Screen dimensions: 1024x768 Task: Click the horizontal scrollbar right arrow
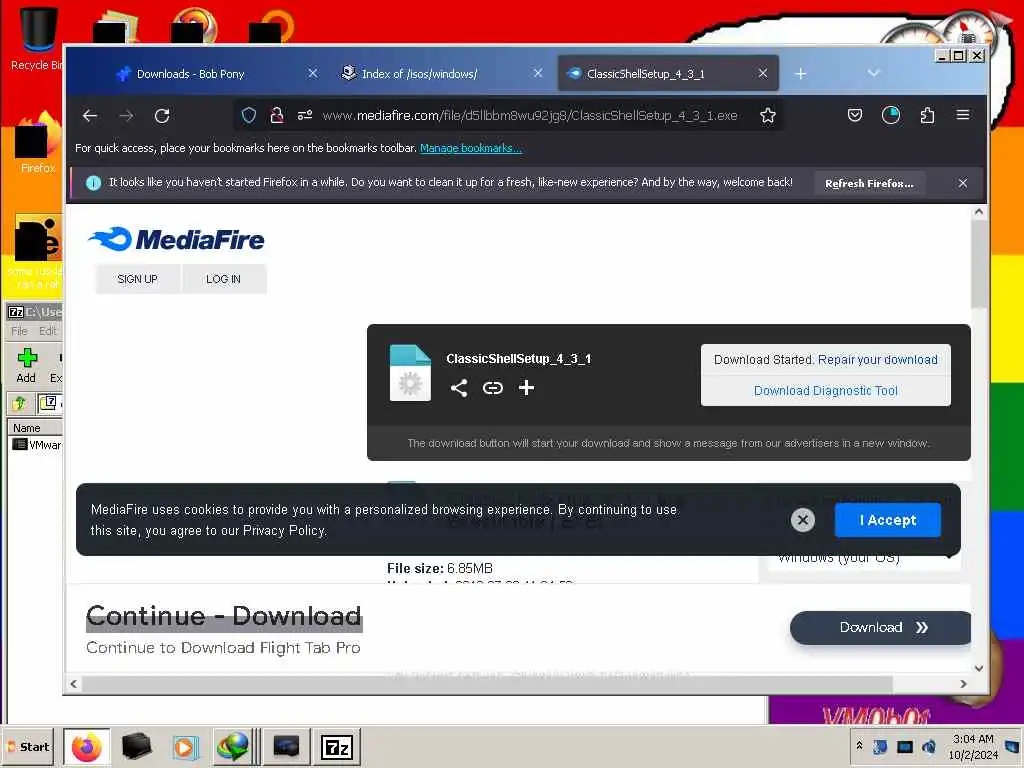coord(963,684)
